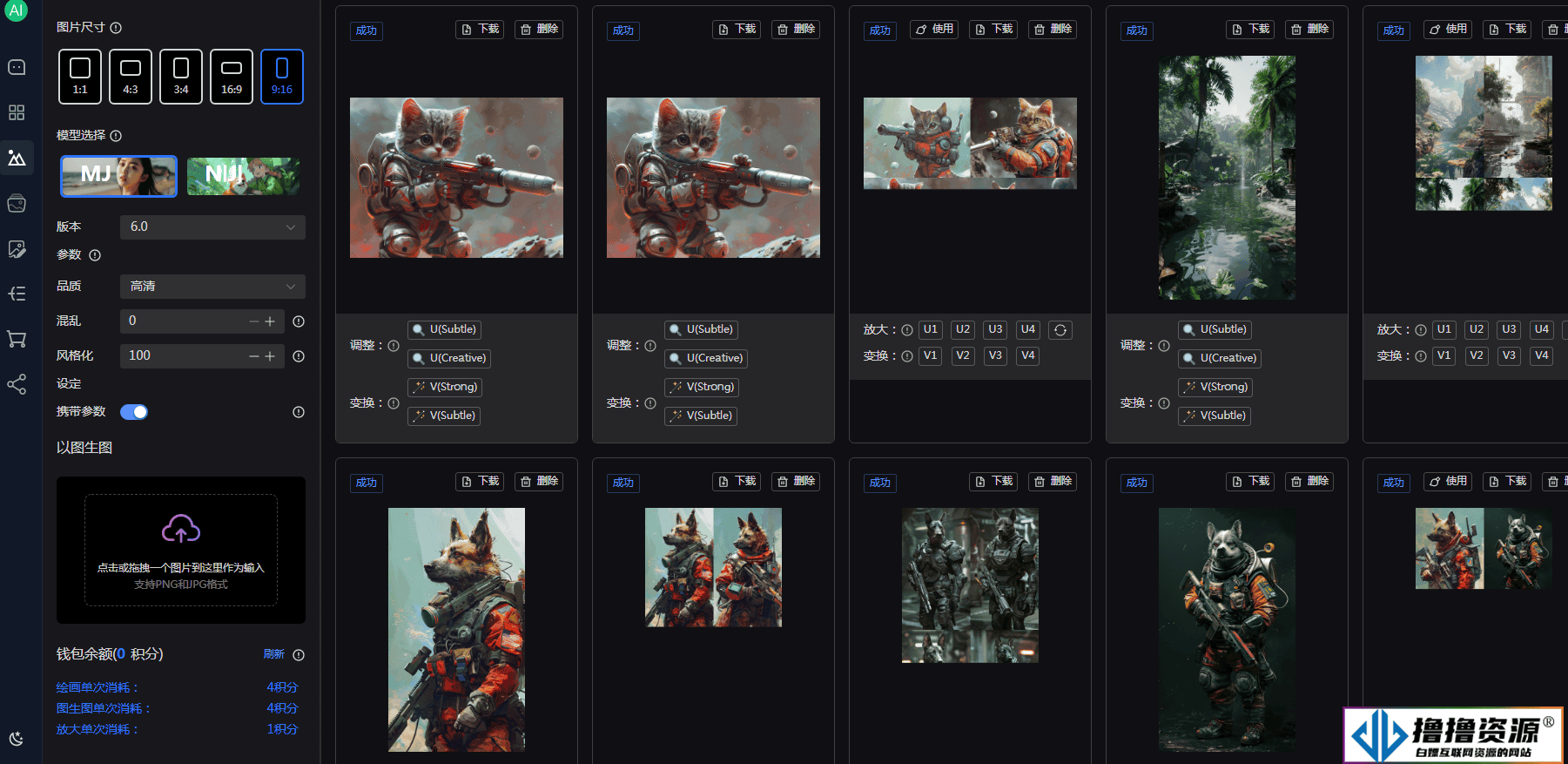Click 使用 on the third card
This screenshot has height=764, width=1568.
coord(934,30)
